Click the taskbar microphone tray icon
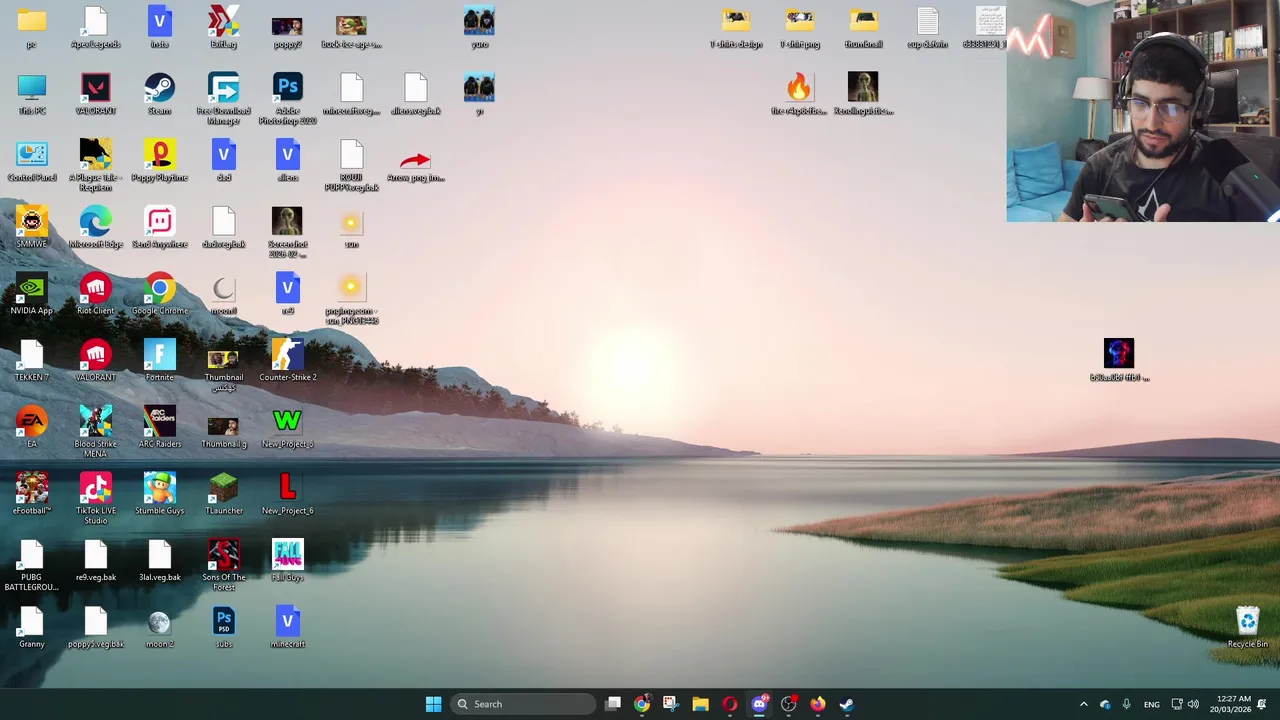The width and height of the screenshot is (1280, 720). [1126, 704]
